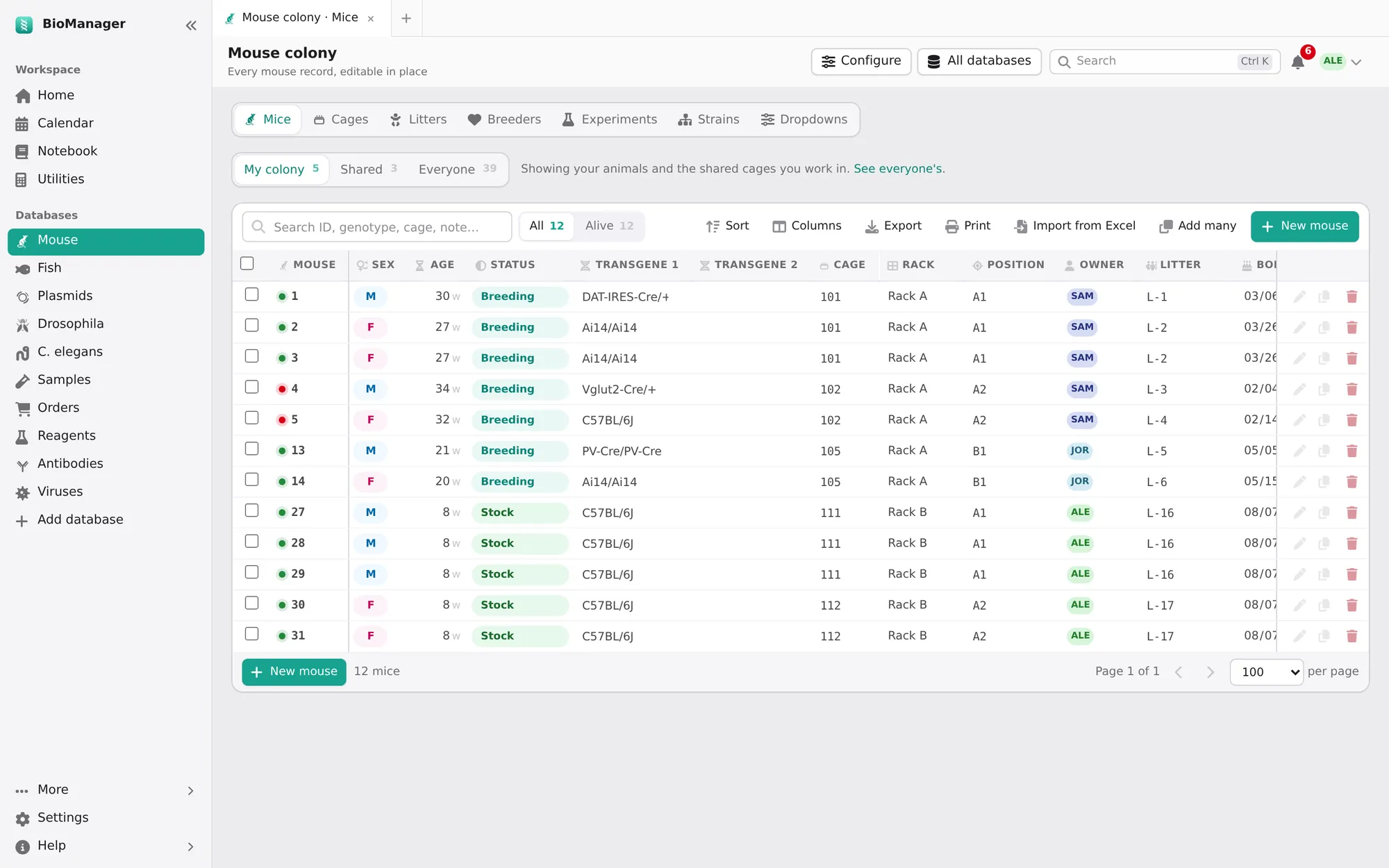Duplicate mouse 3 with the copy icon
Screen dimensions: 1389x868
(1324, 358)
